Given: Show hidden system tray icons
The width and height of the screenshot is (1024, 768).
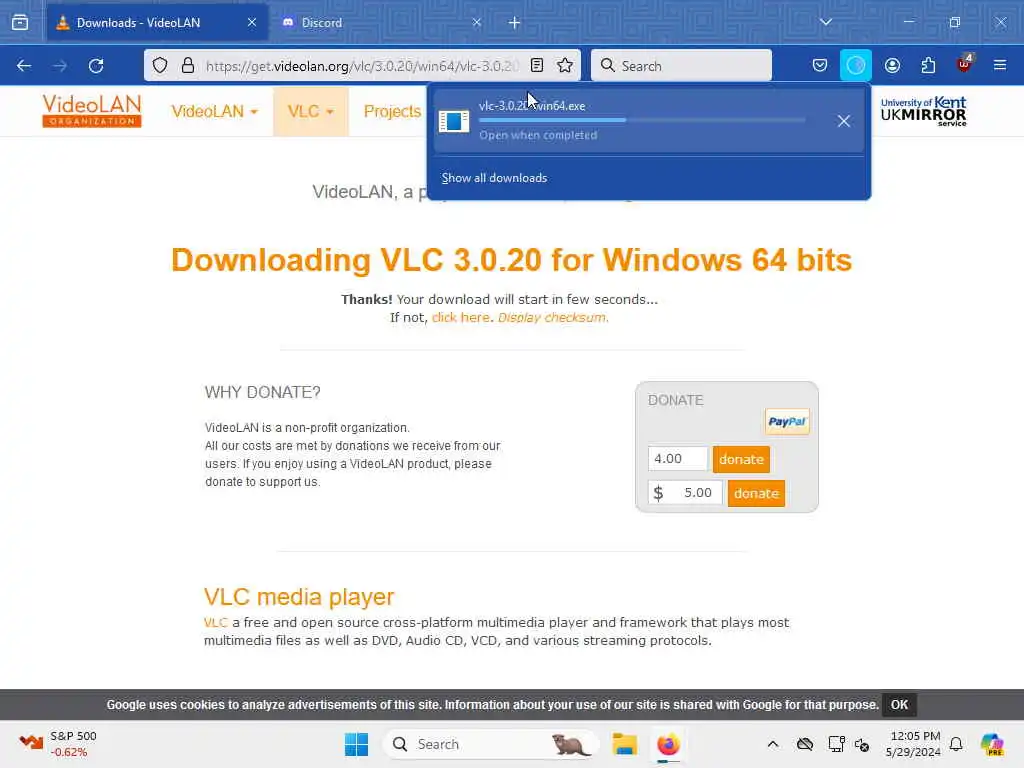Looking at the screenshot, I should 773,744.
